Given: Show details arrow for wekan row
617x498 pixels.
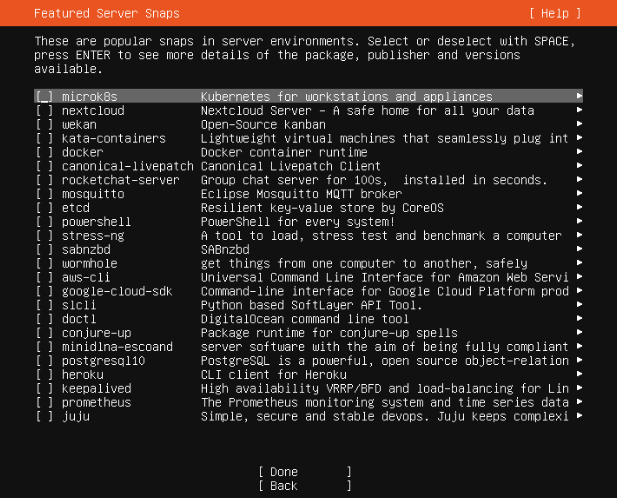Looking at the screenshot, I should click(579, 124).
